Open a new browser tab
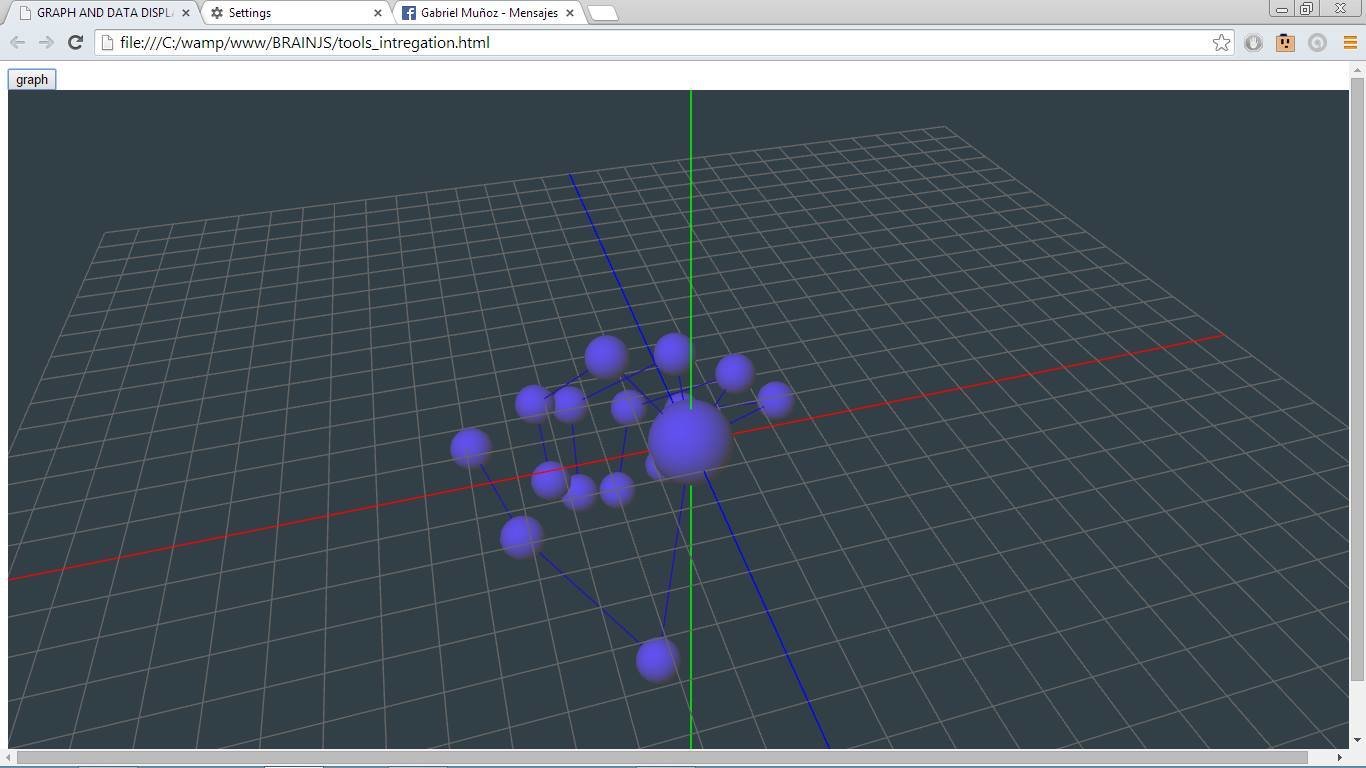 pyautogui.click(x=602, y=13)
